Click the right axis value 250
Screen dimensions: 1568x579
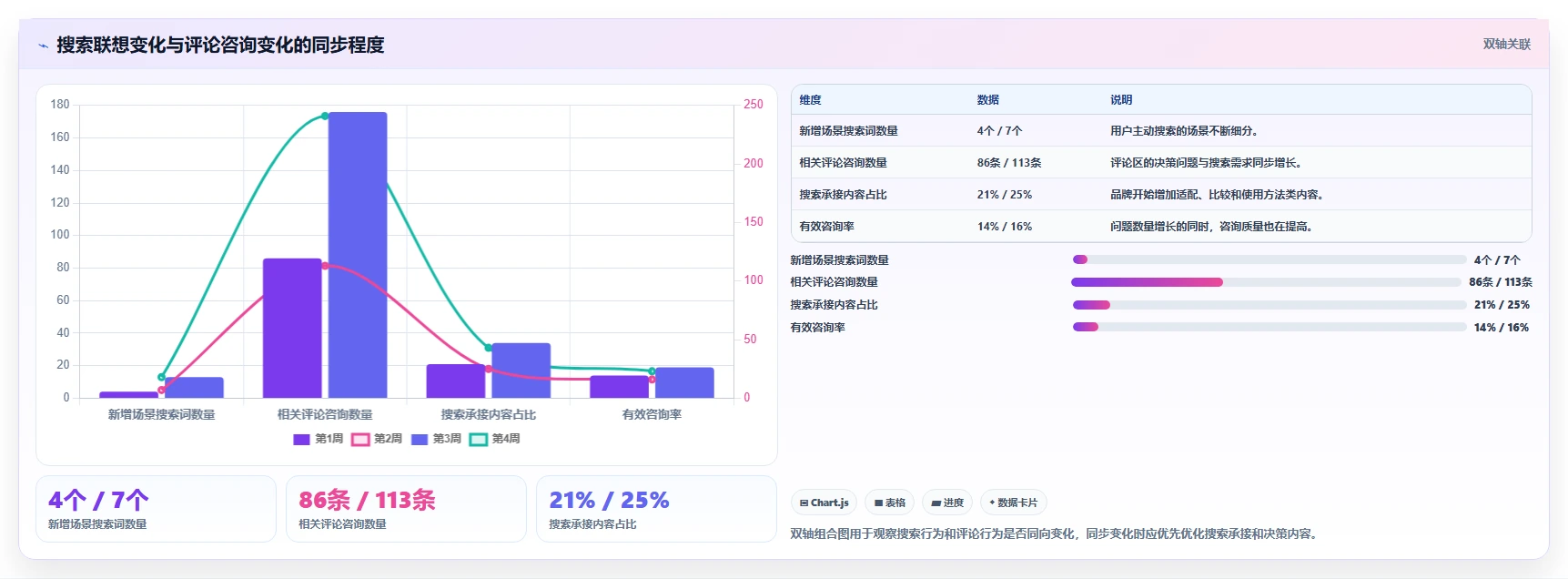[754, 105]
